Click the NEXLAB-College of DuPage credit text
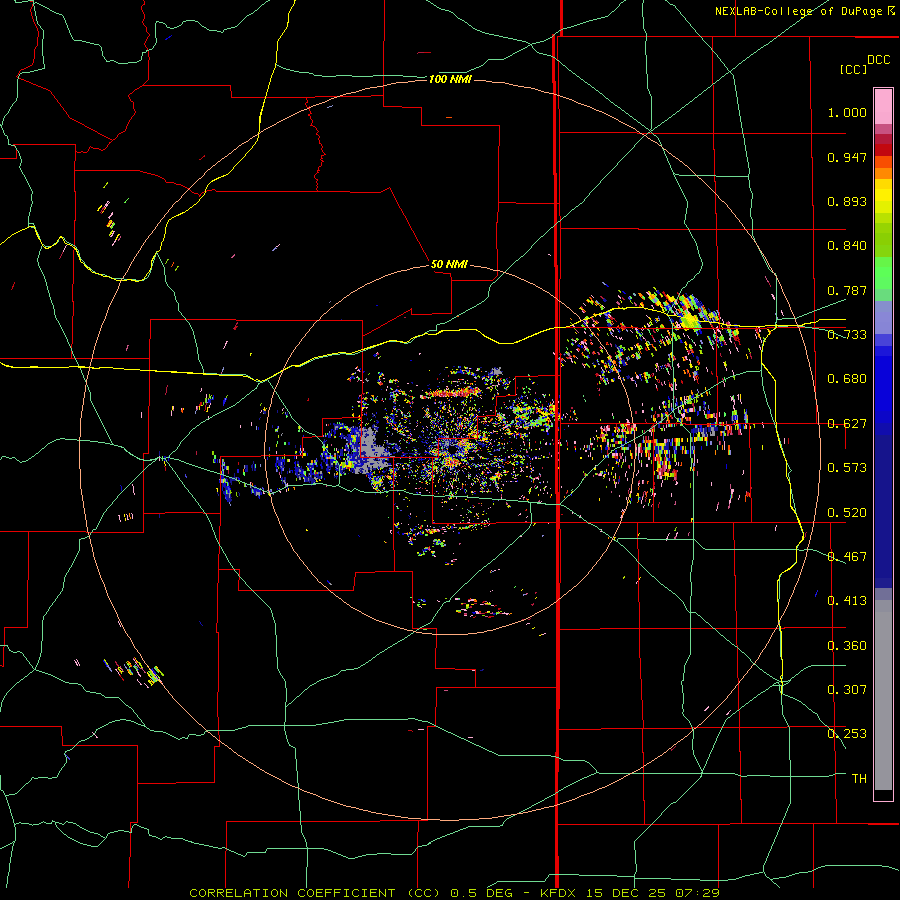900x900 pixels. click(798, 11)
